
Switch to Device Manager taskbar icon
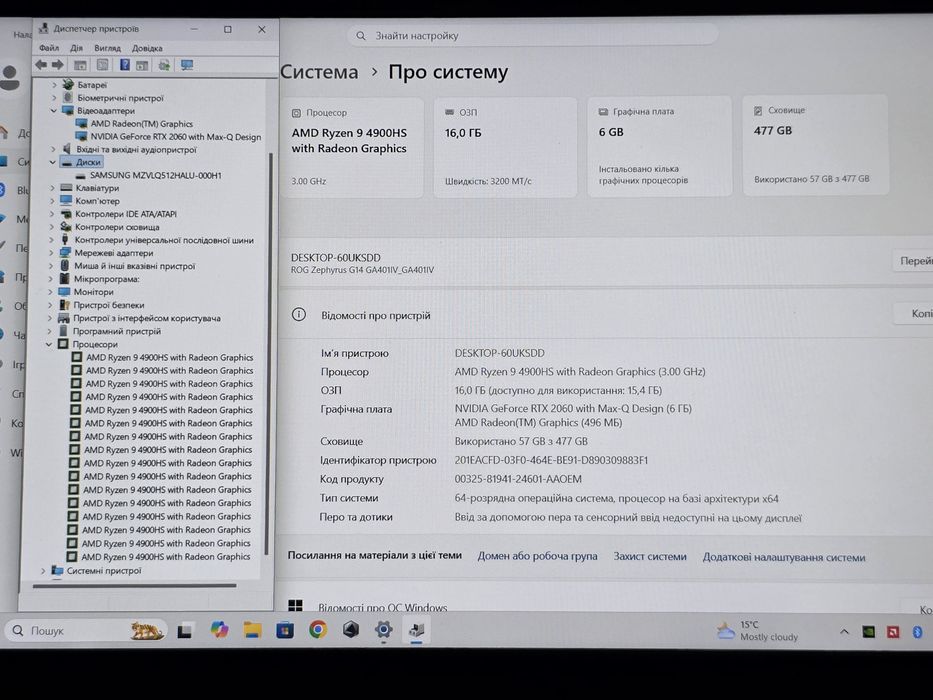click(417, 629)
